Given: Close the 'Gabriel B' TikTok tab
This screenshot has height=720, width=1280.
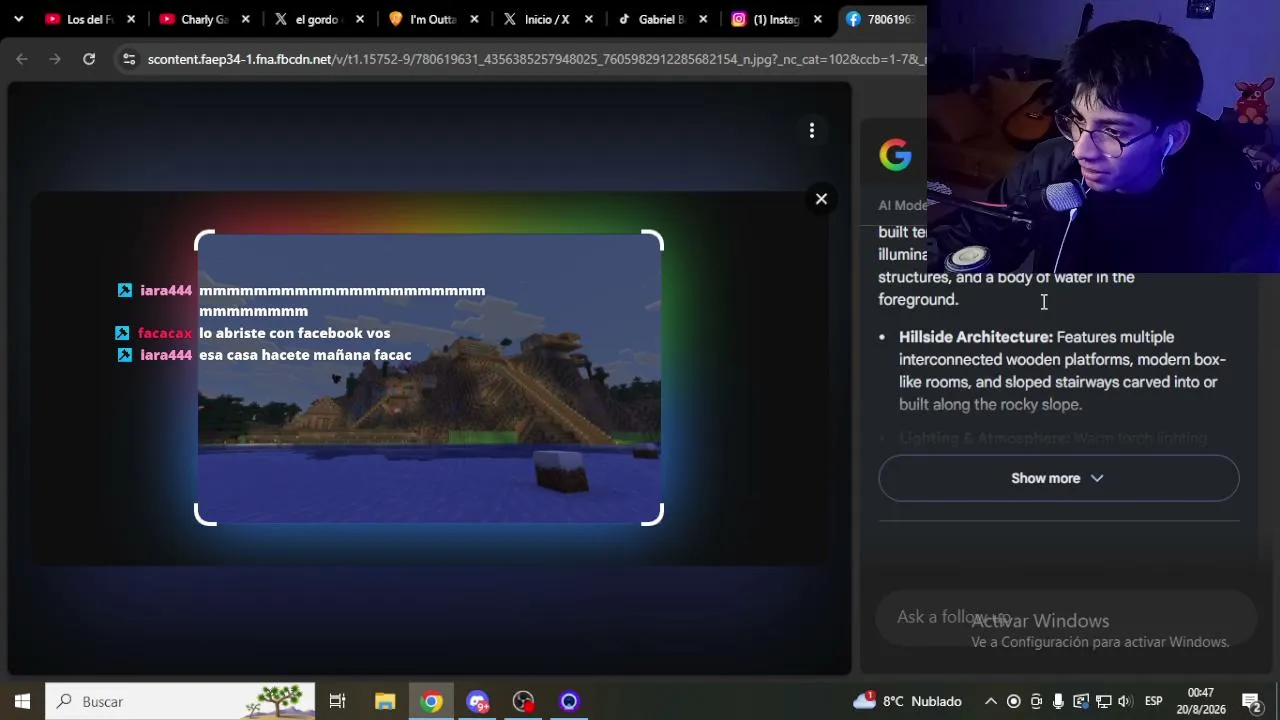Looking at the screenshot, I should [x=703, y=19].
